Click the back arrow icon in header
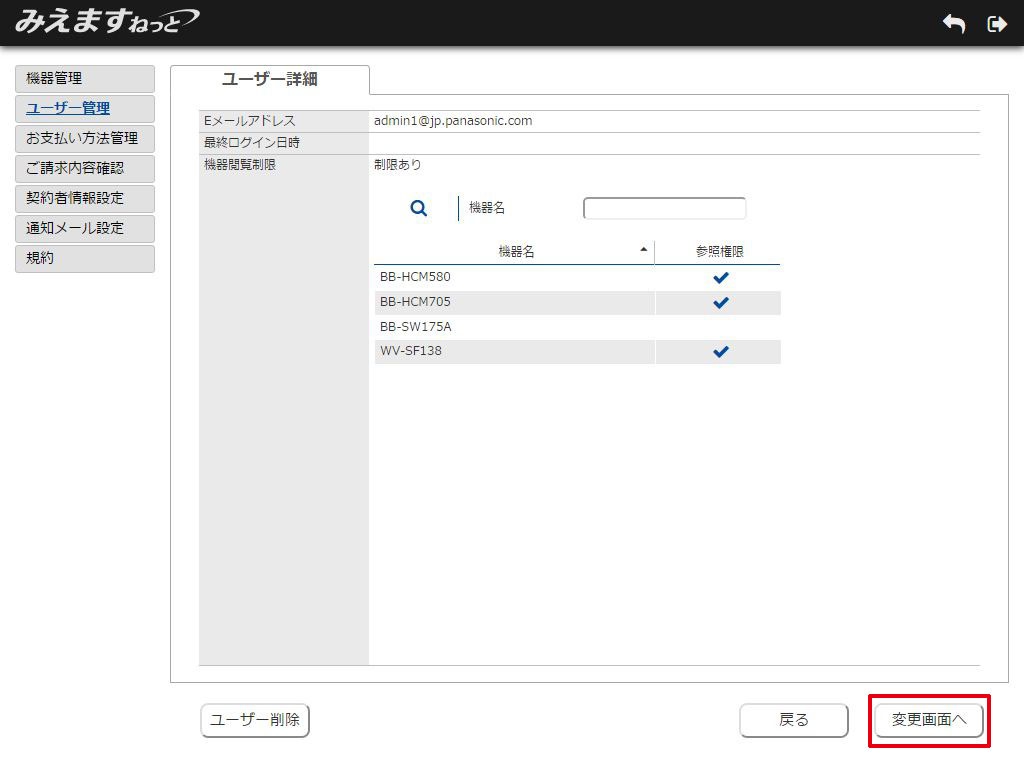Image resolution: width=1024 pixels, height=768 pixels. tap(954, 24)
